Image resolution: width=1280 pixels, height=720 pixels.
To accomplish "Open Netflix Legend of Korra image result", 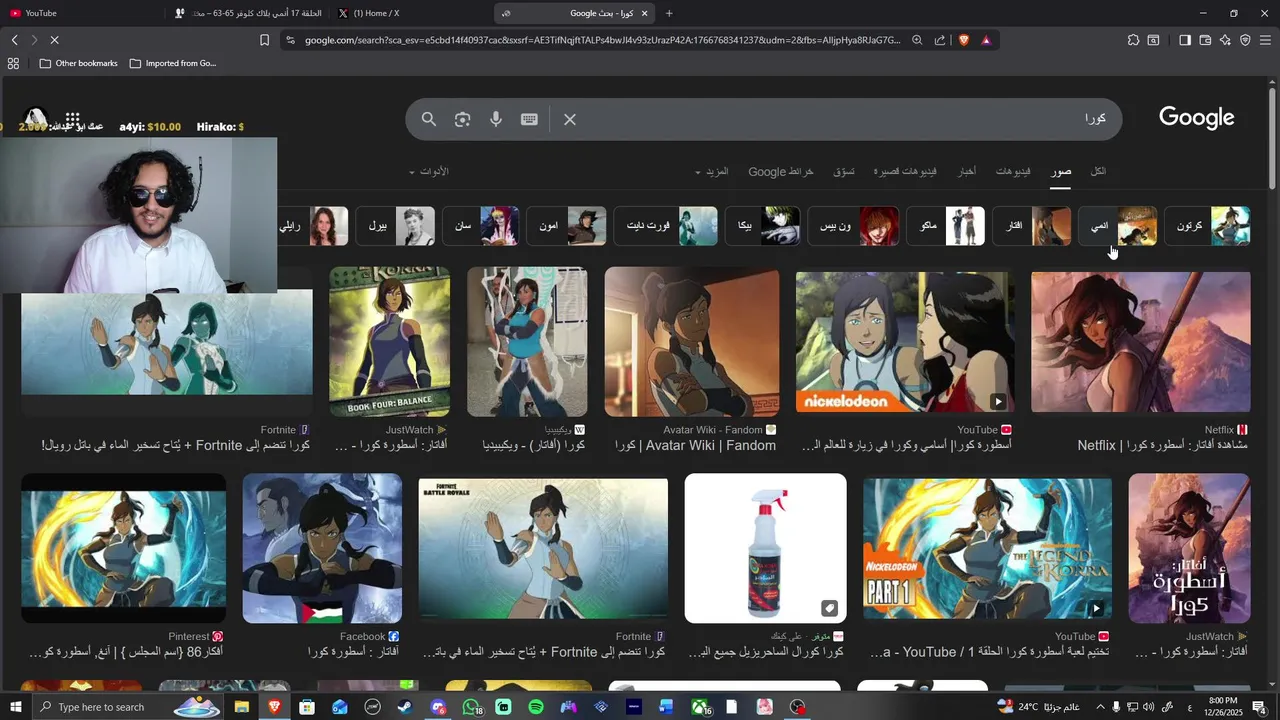I will pyautogui.click(x=1140, y=342).
